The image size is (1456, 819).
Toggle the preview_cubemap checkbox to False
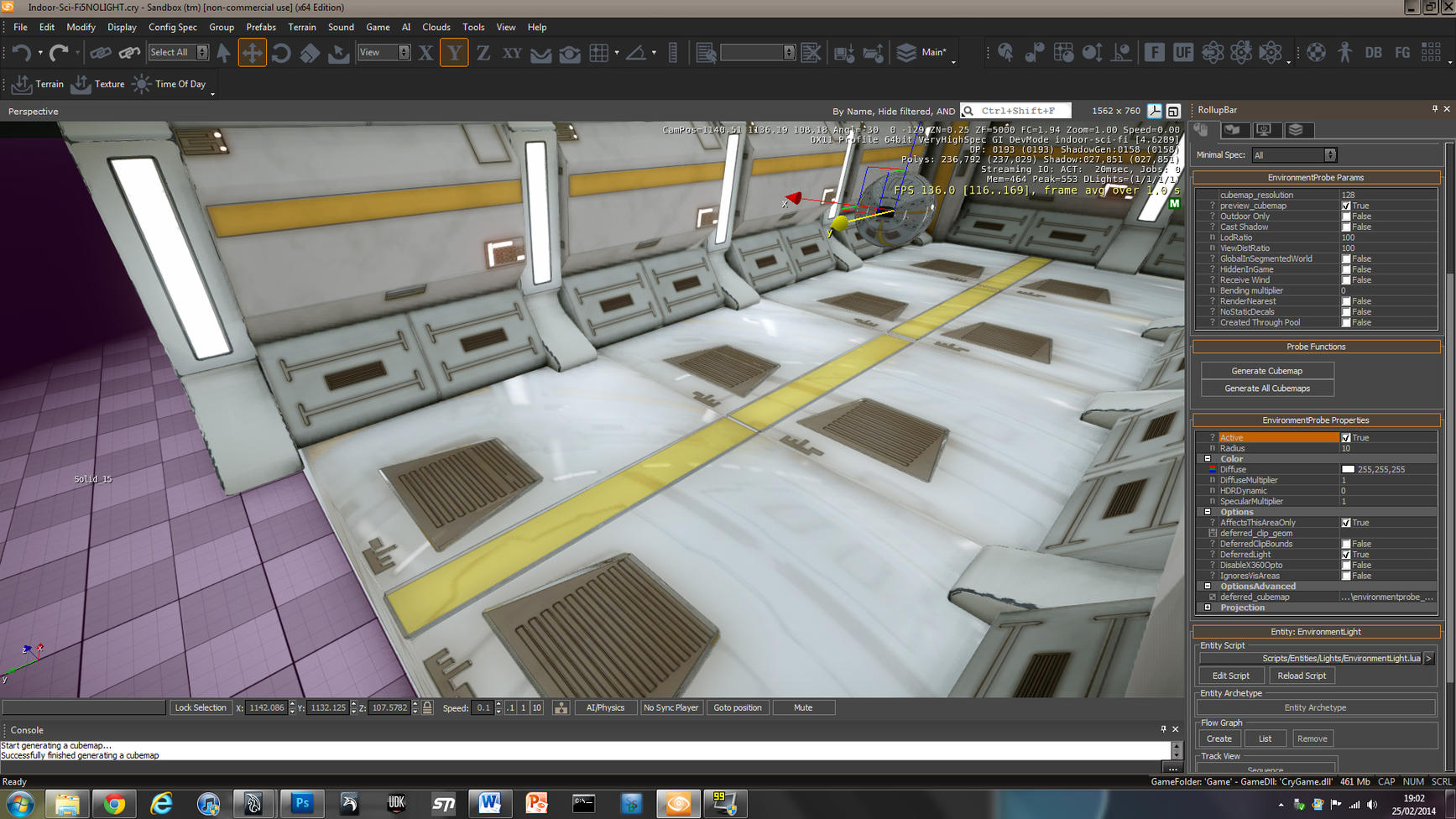coord(1346,205)
